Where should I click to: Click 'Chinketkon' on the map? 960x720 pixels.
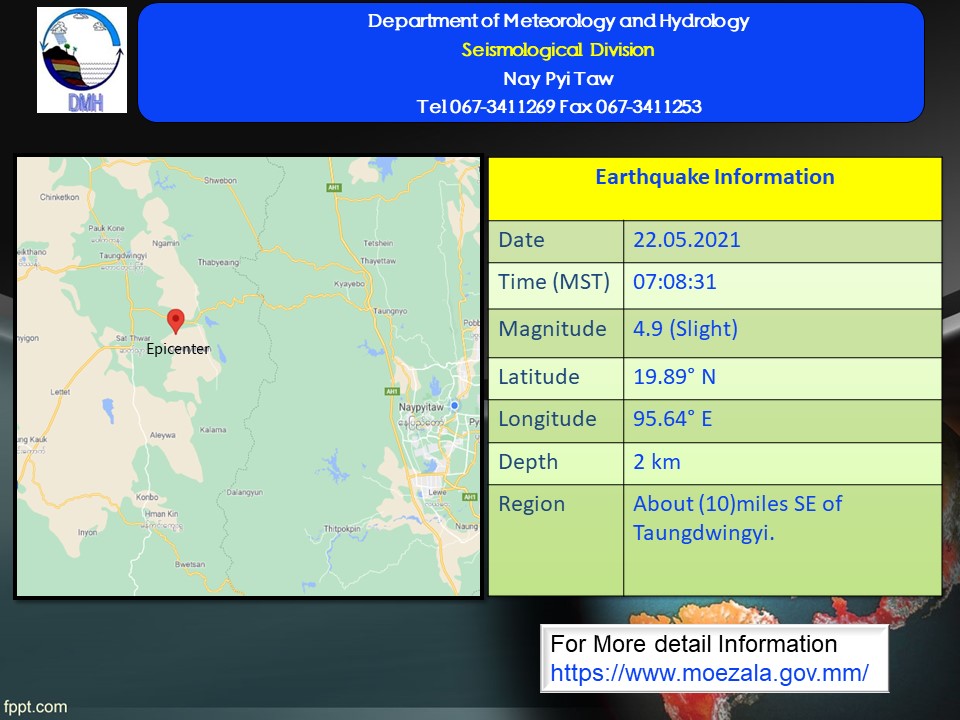tap(59, 197)
